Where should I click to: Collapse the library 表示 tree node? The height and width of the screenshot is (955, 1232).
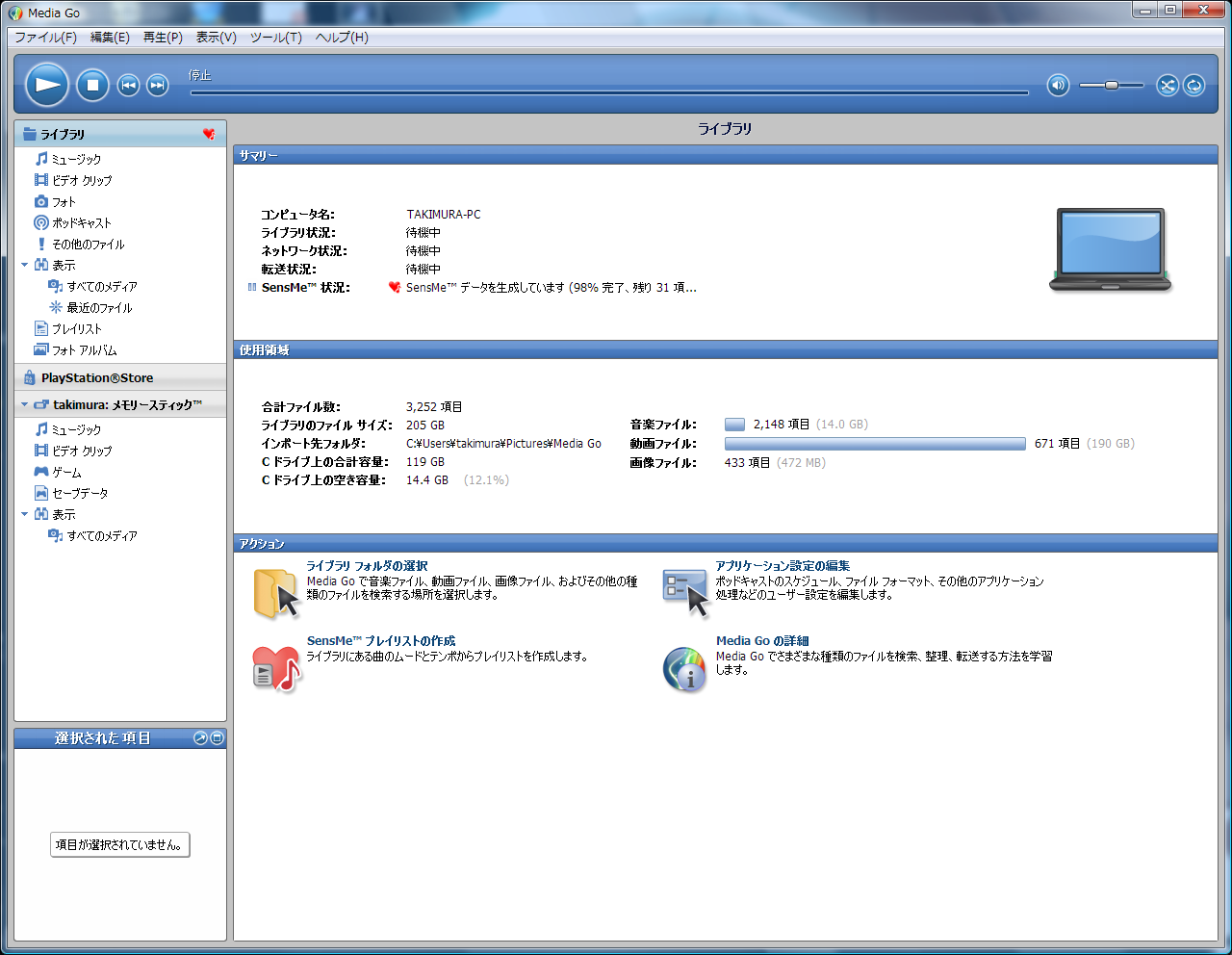25,265
